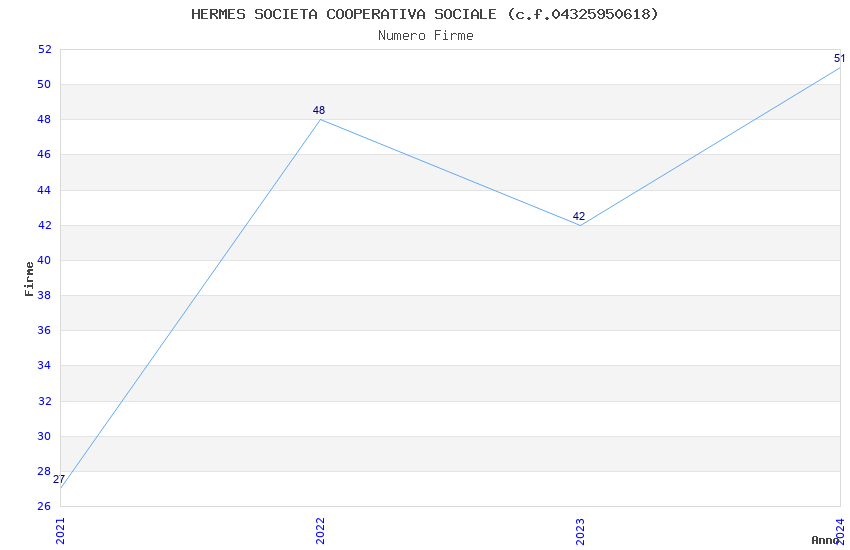The image size is (850, 550).
Task: Click the chart title HERMES SOCIETA COOPERATIVA SOCIALE
Action: (x=425, y=14)
